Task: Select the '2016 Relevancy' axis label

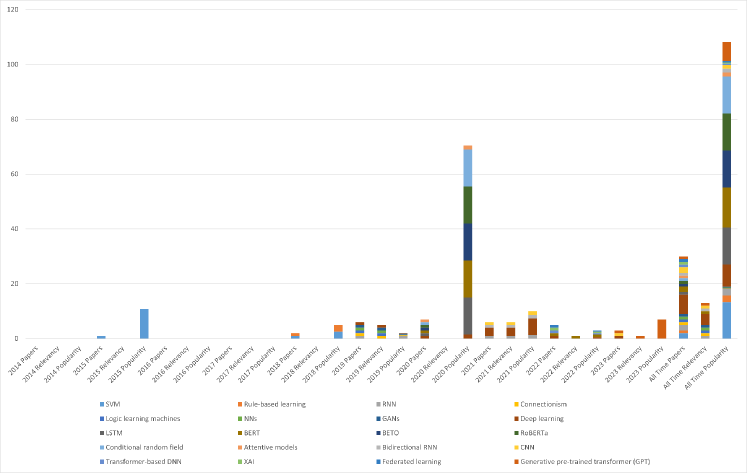Action: pos(170,365)
